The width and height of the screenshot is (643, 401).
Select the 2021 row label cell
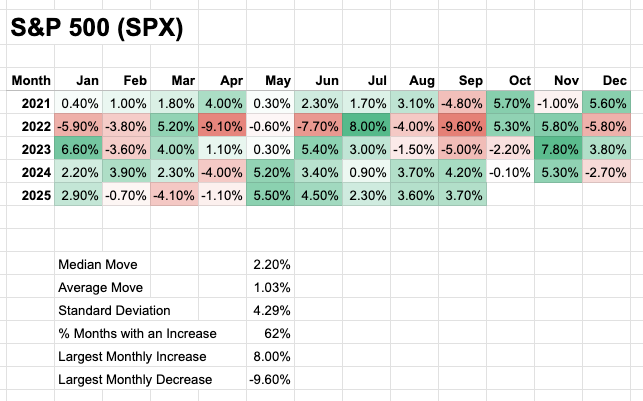(x=28, y=104)
